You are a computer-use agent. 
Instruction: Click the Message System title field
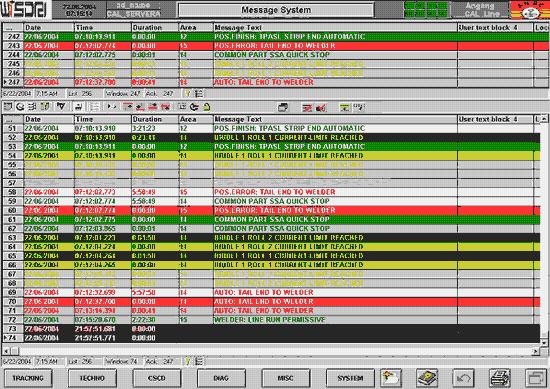(x=276, y=10)
